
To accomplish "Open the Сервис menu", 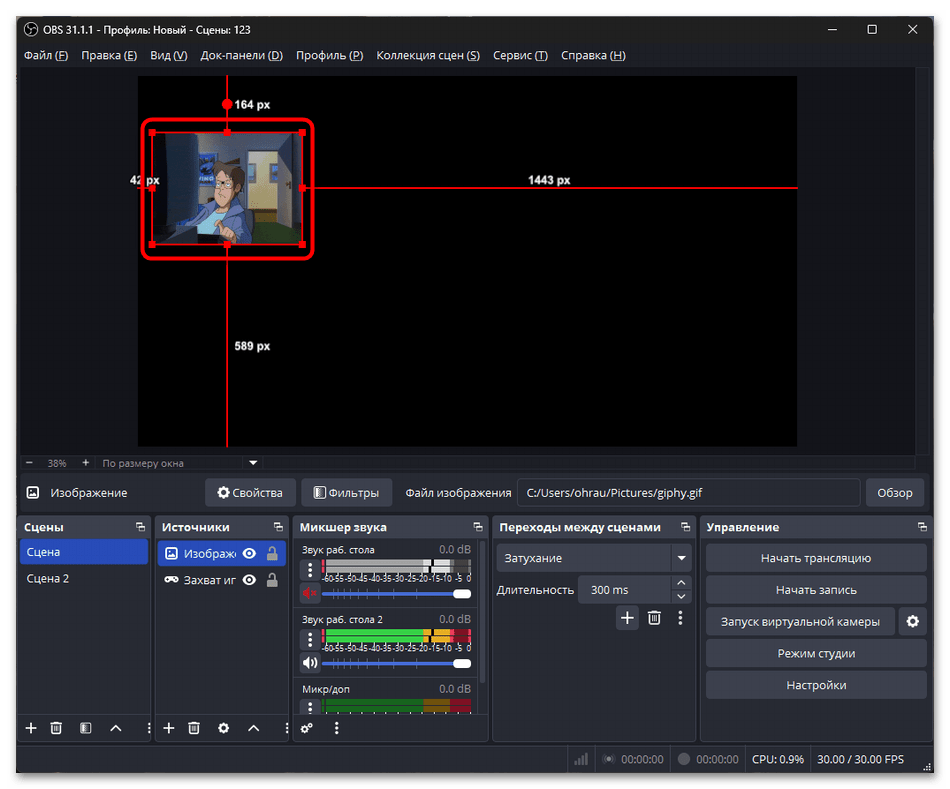I will (520, 55).
